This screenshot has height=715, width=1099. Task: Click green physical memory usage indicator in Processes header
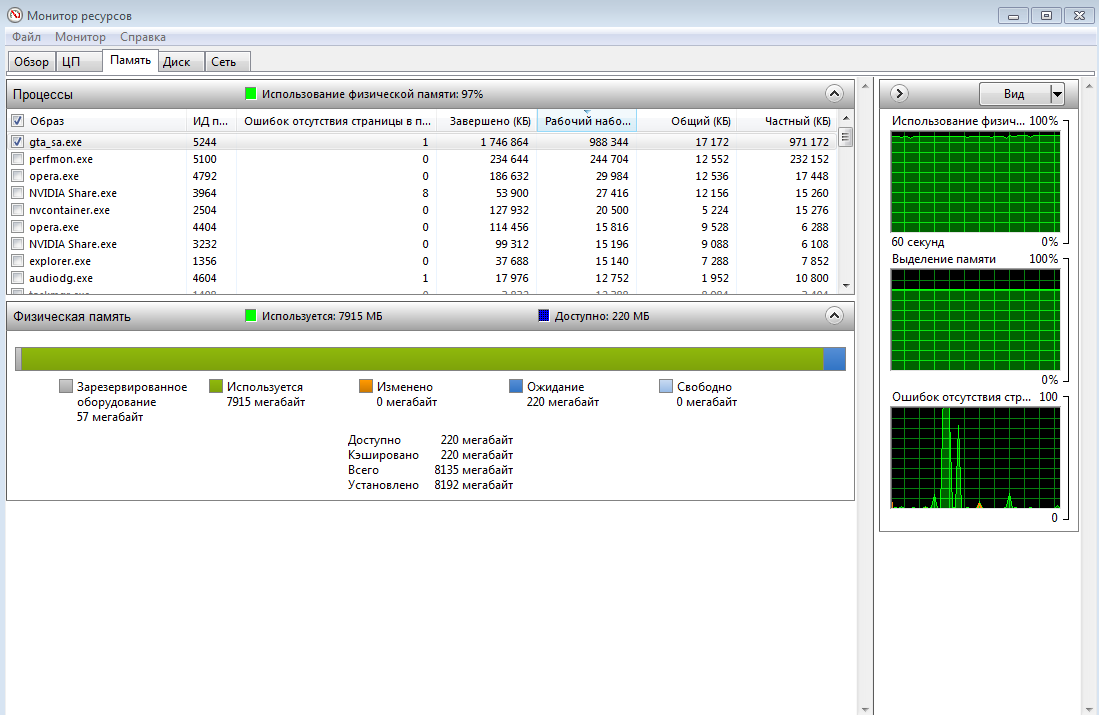click(251, 94)
